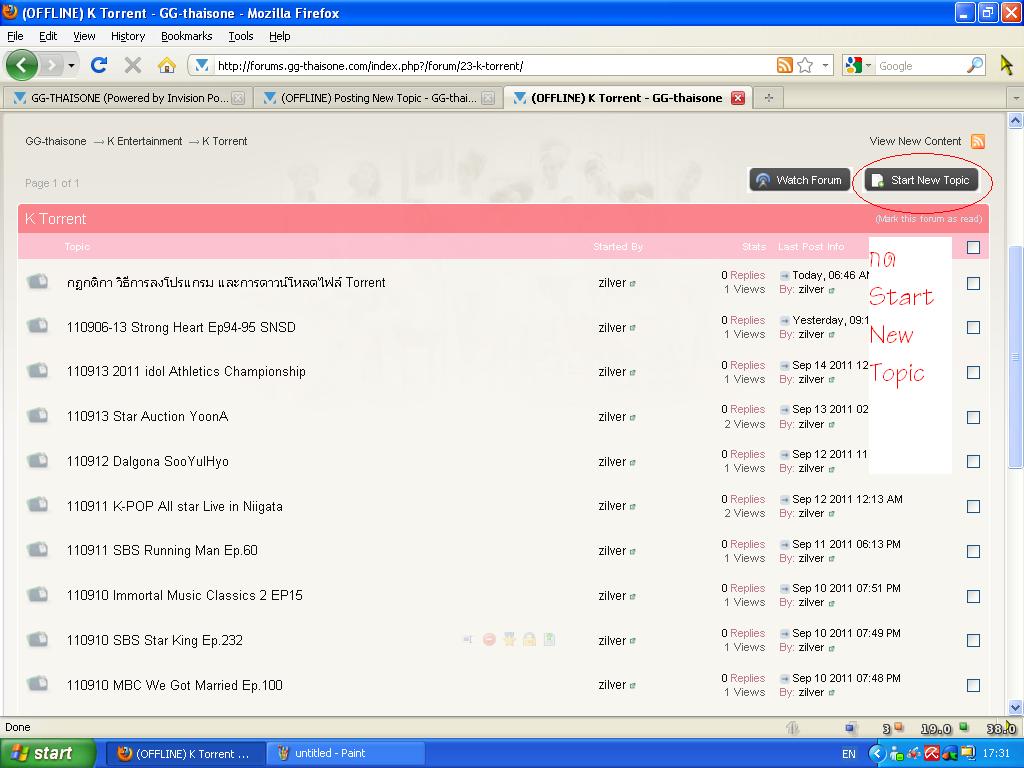Open the Home page icon
The height and width of the screenshot is (768, 1024).
click(167, 65)
